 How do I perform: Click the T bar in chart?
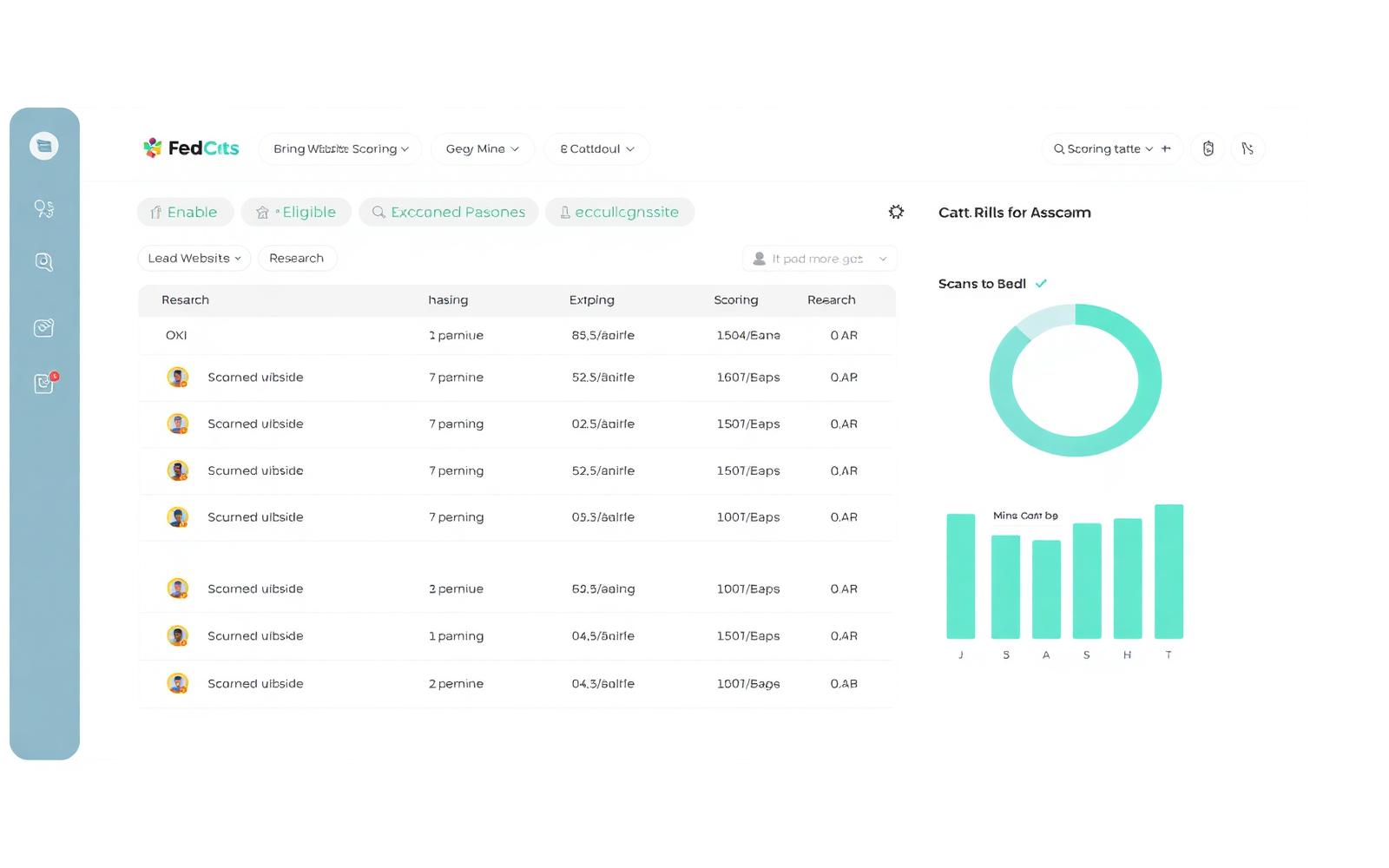coord(1168,571)
